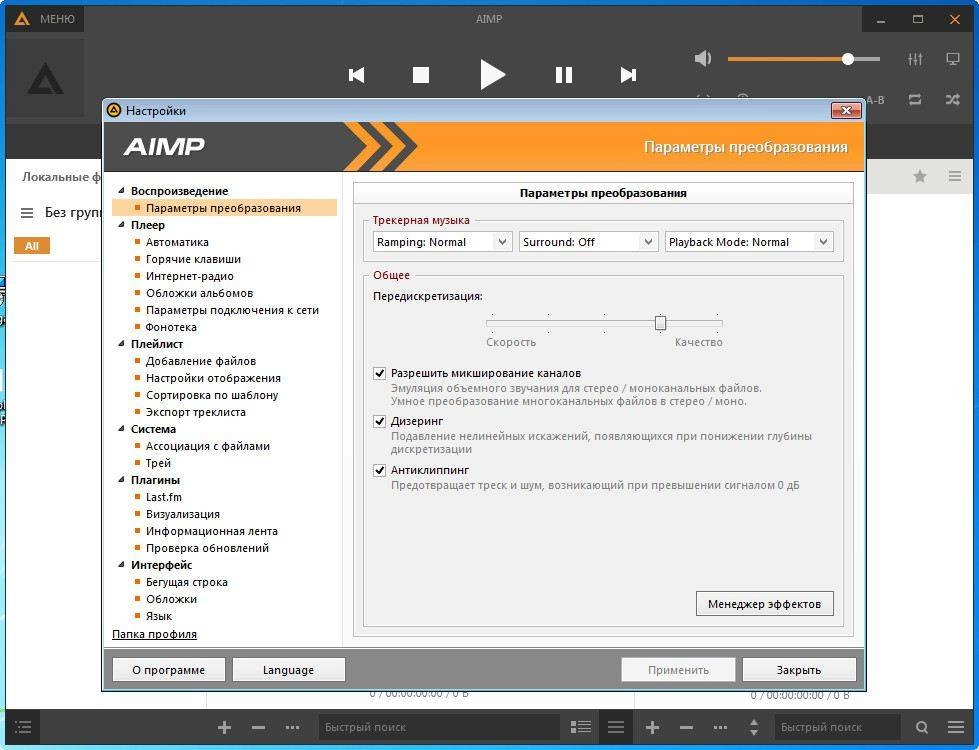The image size is (979, 750).
Task: Toggle the Дизеринг checkbox
Action: [380, 422]
